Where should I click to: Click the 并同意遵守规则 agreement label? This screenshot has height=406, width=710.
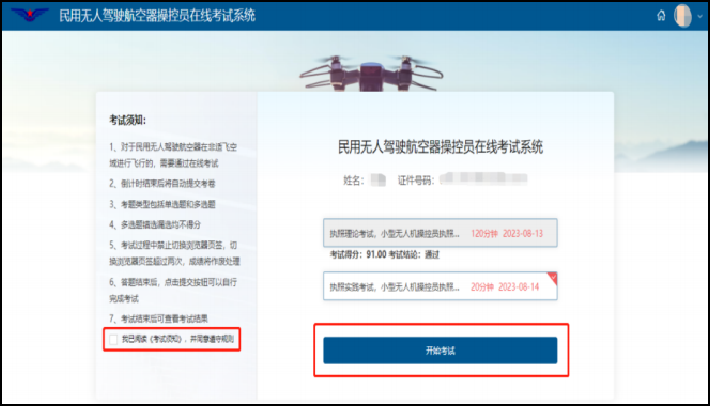click(212, 339)
